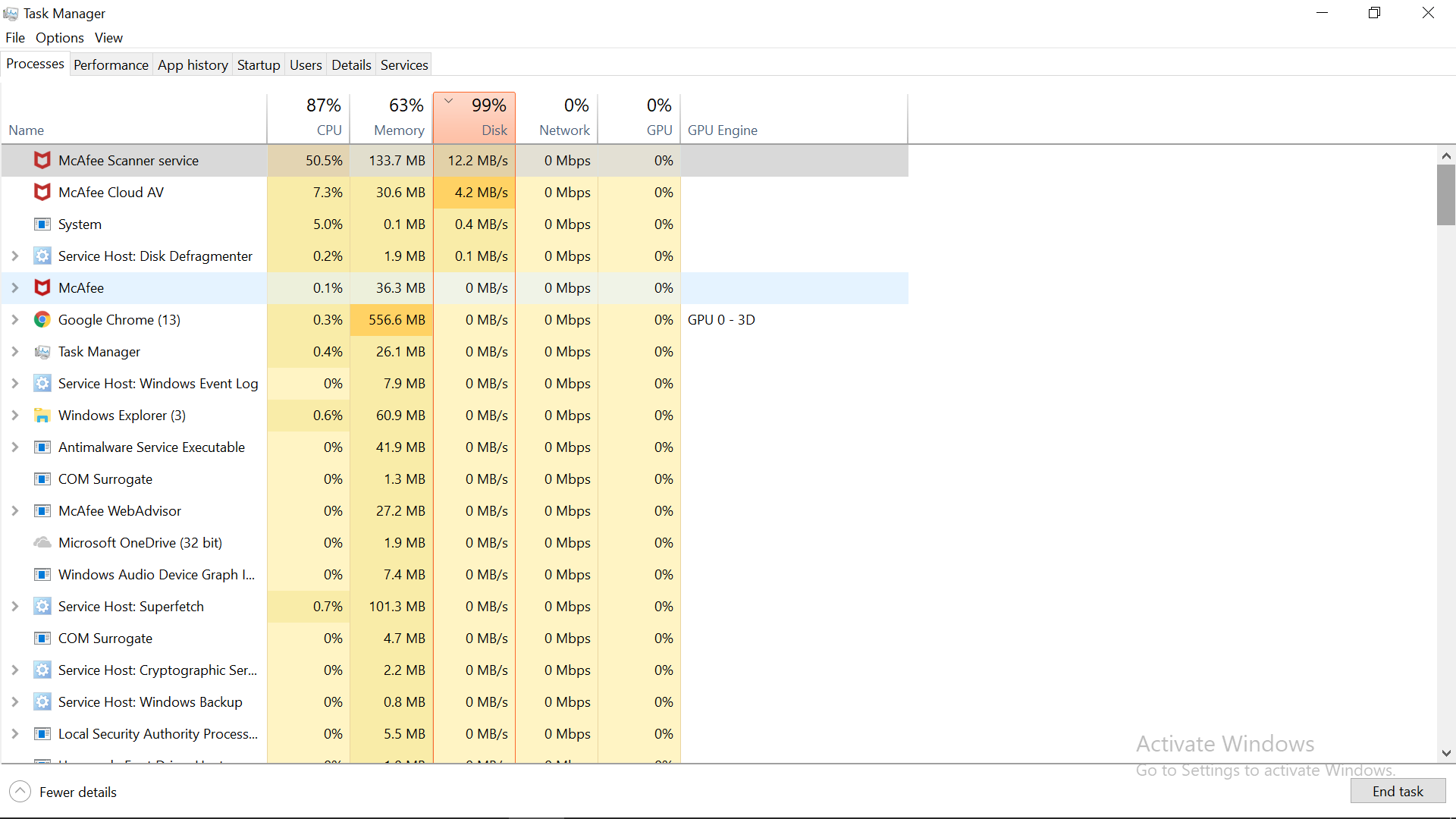The height and width of the screenshot is (819, 1456).
Task: Click the Service Host: Superfetch gear icon
Action: coord(42,606)
